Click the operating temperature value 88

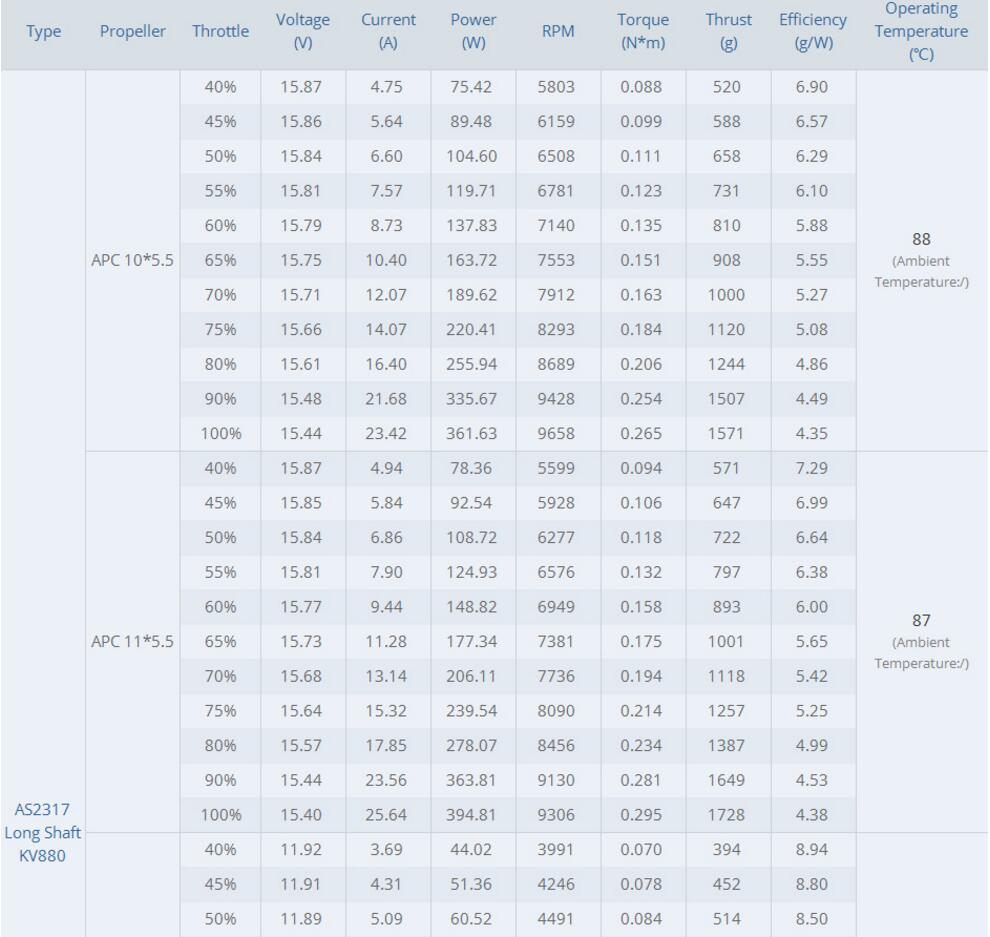pos(921,240)
